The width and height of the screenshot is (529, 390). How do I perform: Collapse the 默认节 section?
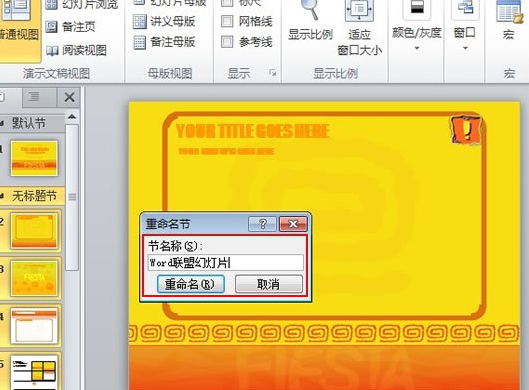[x=3, y=123]
